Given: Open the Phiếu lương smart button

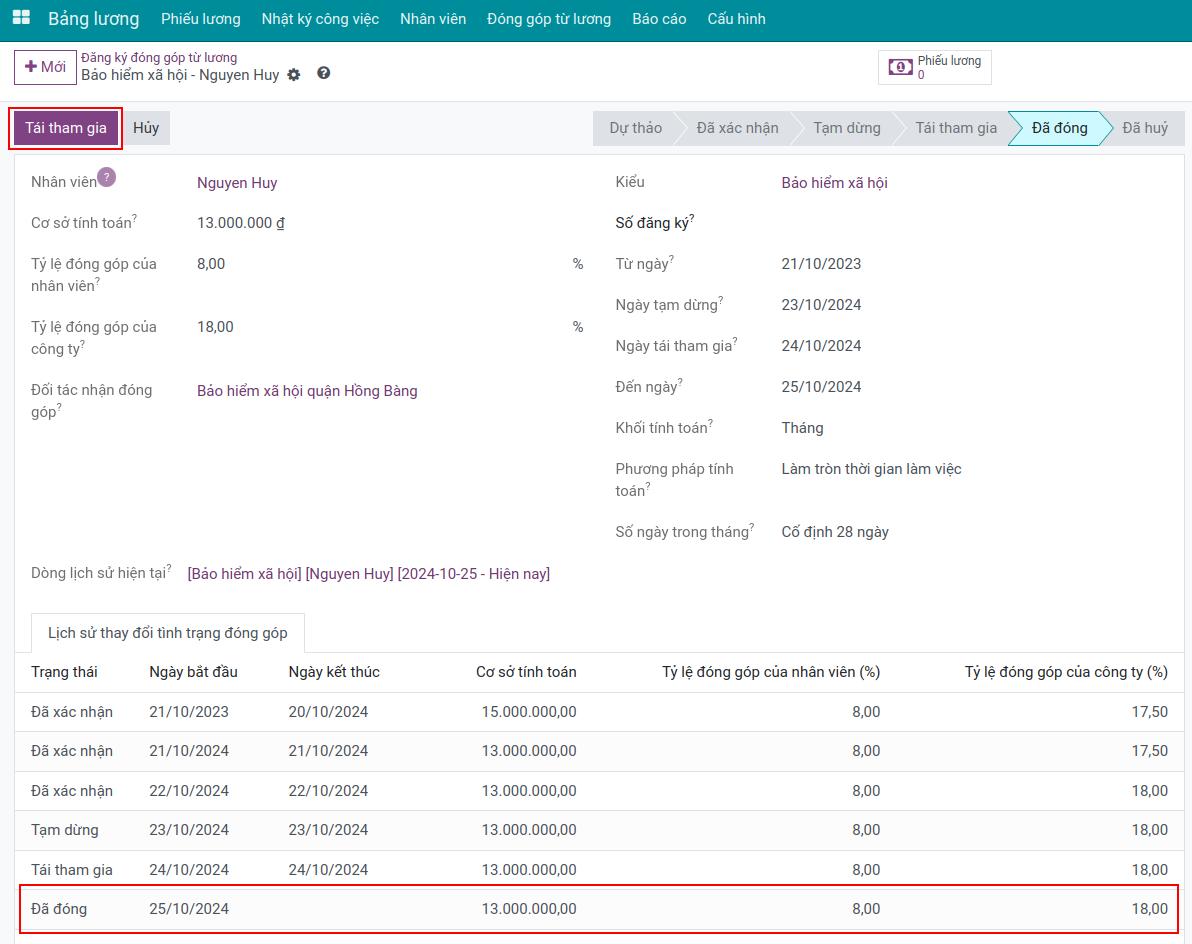Looking at the screenshot, I should click(x=934, y=67).
